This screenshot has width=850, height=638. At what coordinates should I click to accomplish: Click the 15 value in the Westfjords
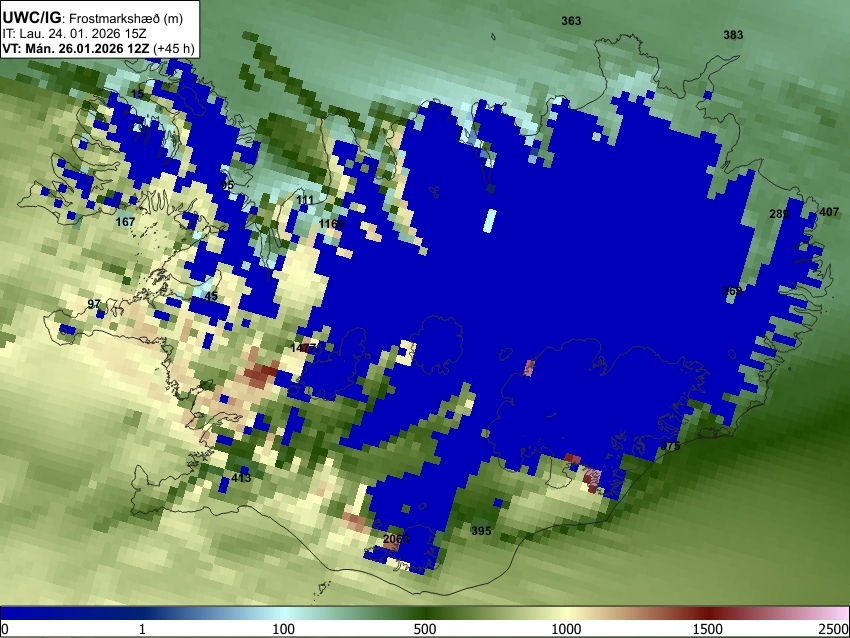point(138,94)
